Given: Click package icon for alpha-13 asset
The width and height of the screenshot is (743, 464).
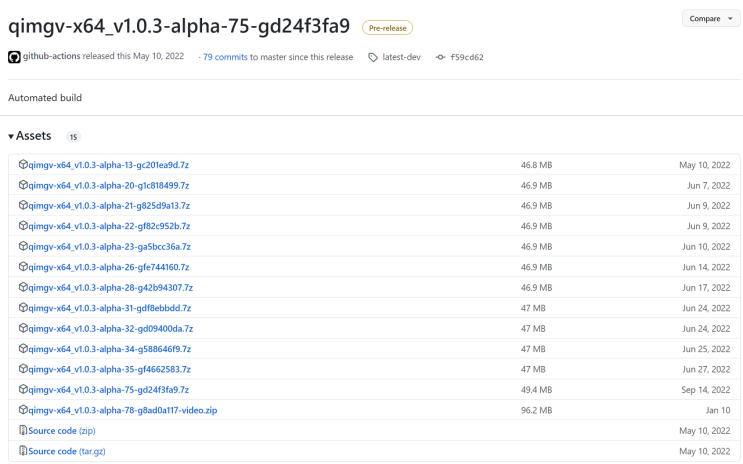Looking at the screenshot, I should [x=23, y=164].
